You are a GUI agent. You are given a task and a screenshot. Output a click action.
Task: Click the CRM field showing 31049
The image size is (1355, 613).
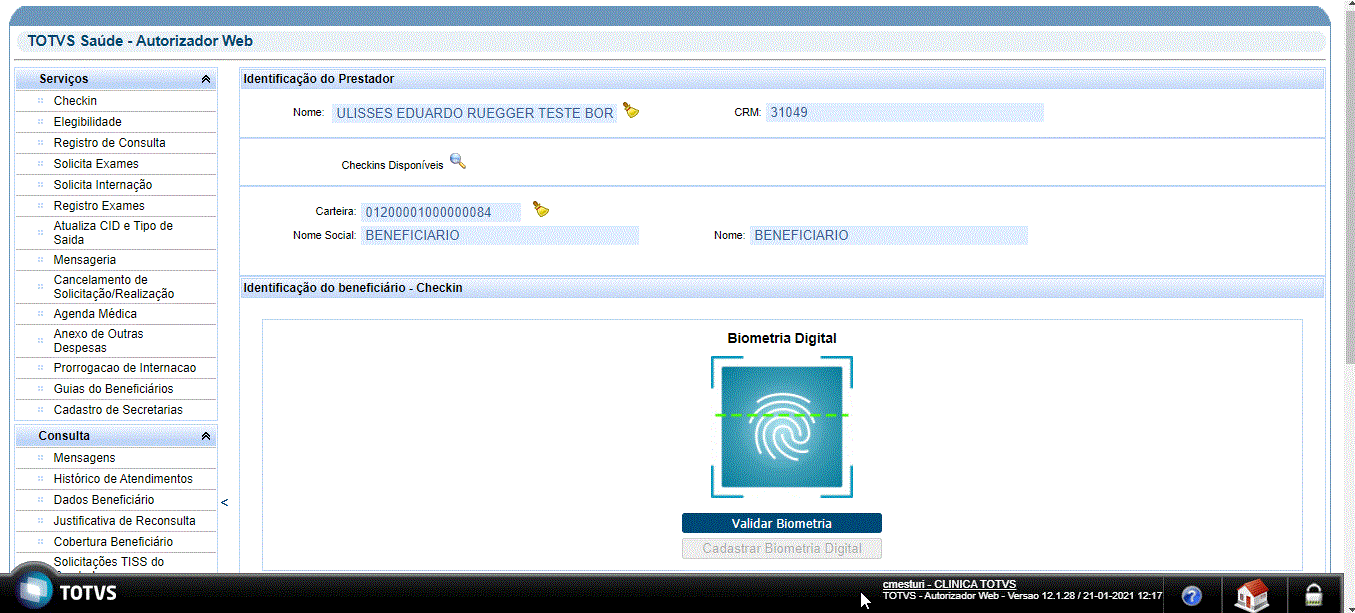point(905,112)
